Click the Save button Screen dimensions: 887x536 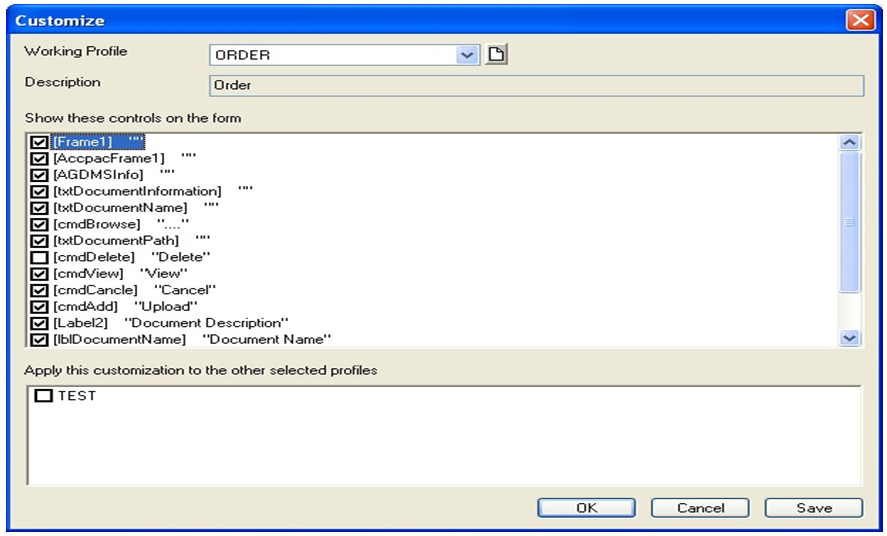(x=814, y=508)
